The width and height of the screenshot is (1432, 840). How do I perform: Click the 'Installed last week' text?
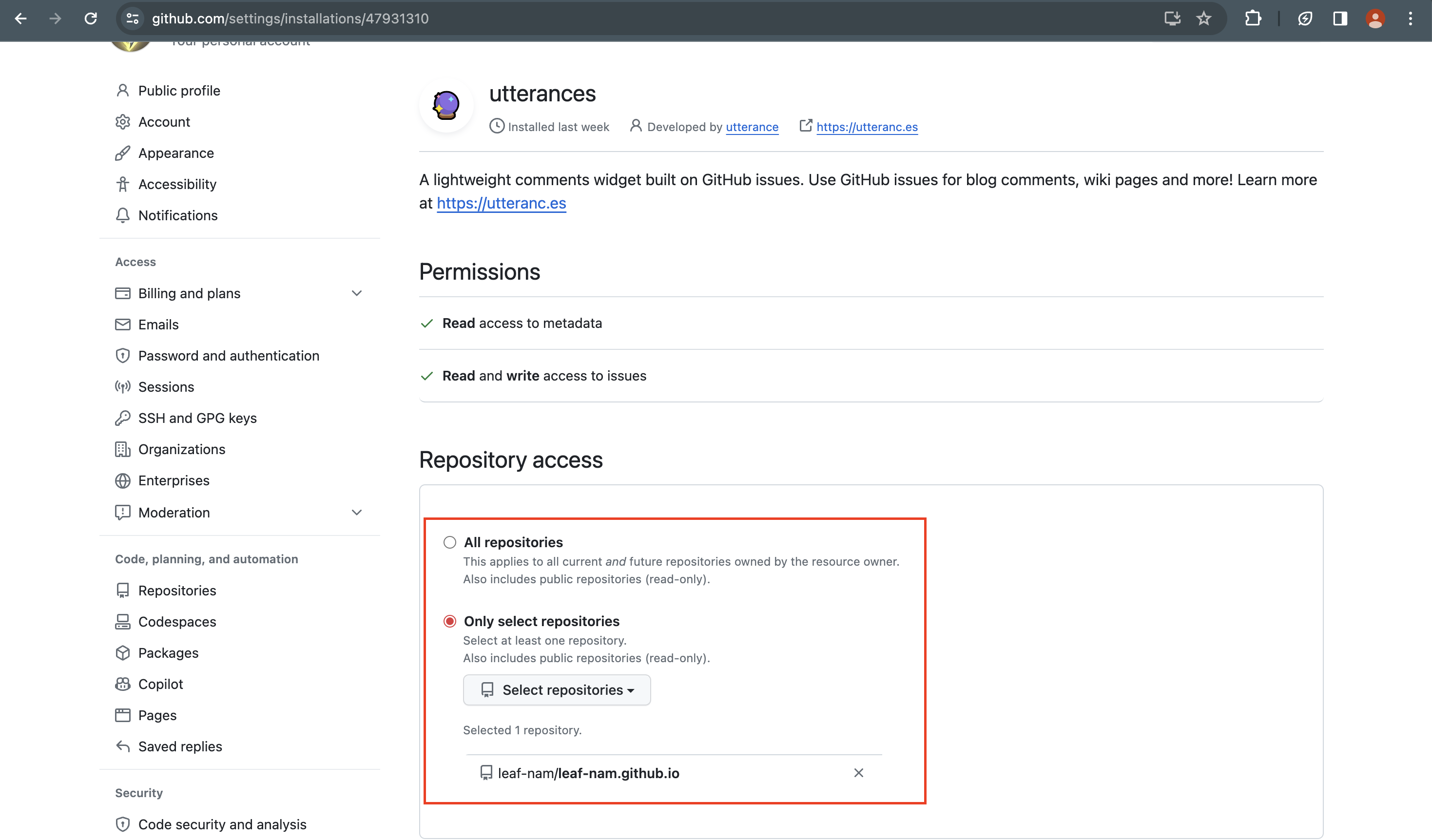tap(558, 127)
